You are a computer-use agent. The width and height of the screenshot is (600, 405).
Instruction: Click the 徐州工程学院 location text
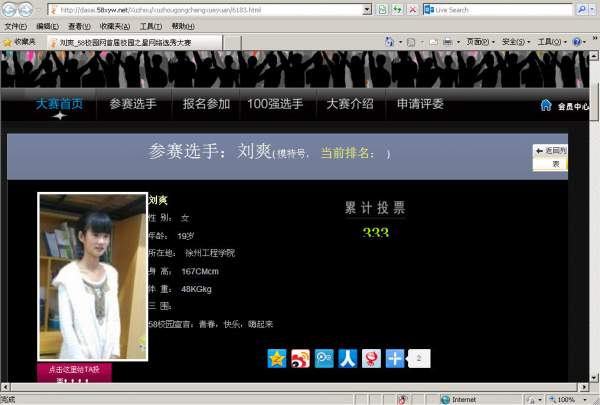click(210, 253)
